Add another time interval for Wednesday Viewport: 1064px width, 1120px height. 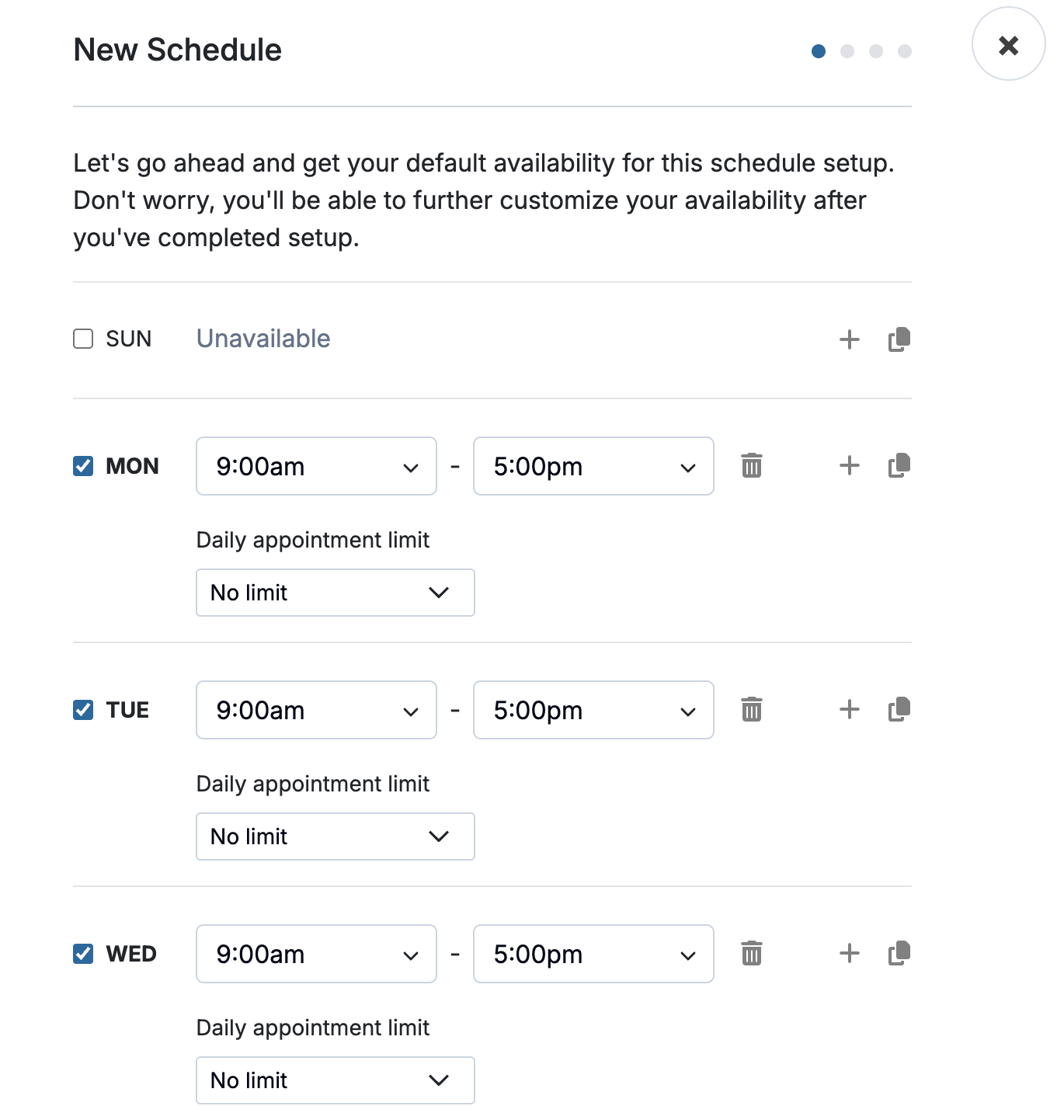point(850,954)
